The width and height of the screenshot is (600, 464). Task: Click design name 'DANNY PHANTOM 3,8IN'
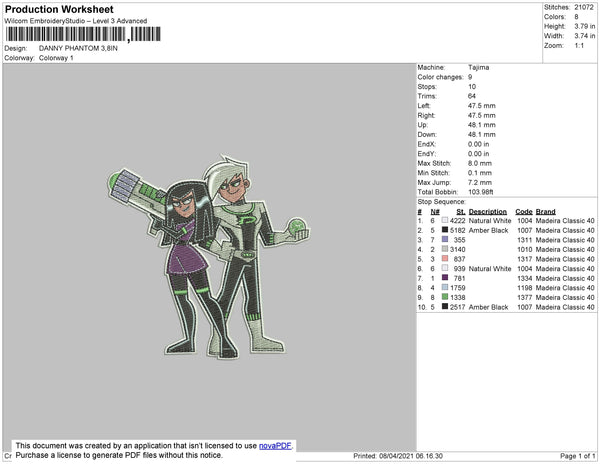[x=78, y=49]
